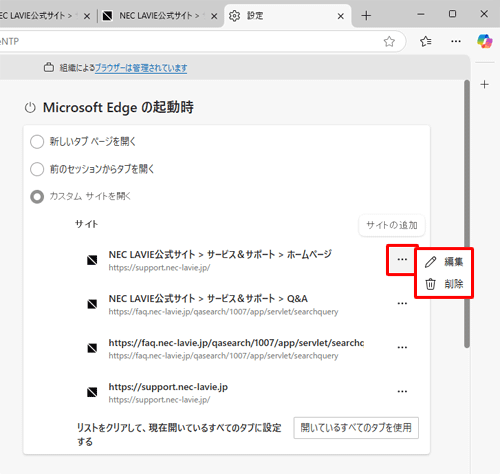Click the NEC favicon beside Q&A entry
This screenshot has width=500, height=474.
[x=92, y=304]
